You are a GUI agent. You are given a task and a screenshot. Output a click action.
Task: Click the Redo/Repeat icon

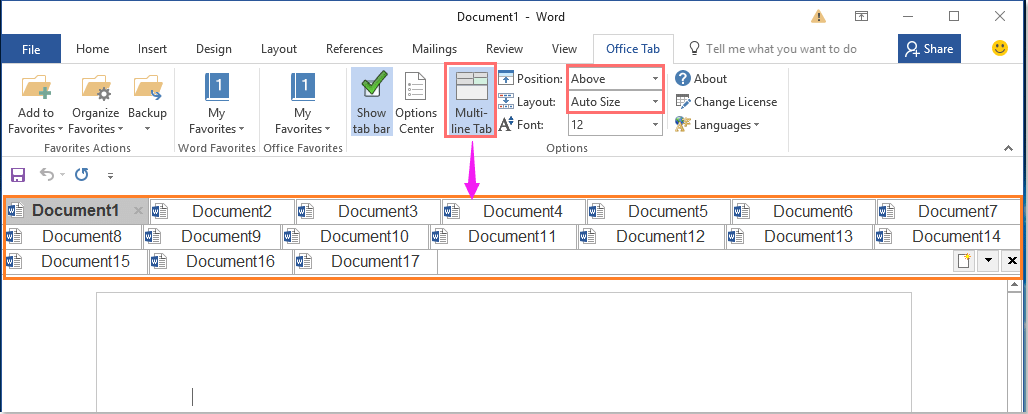[81, 175]
